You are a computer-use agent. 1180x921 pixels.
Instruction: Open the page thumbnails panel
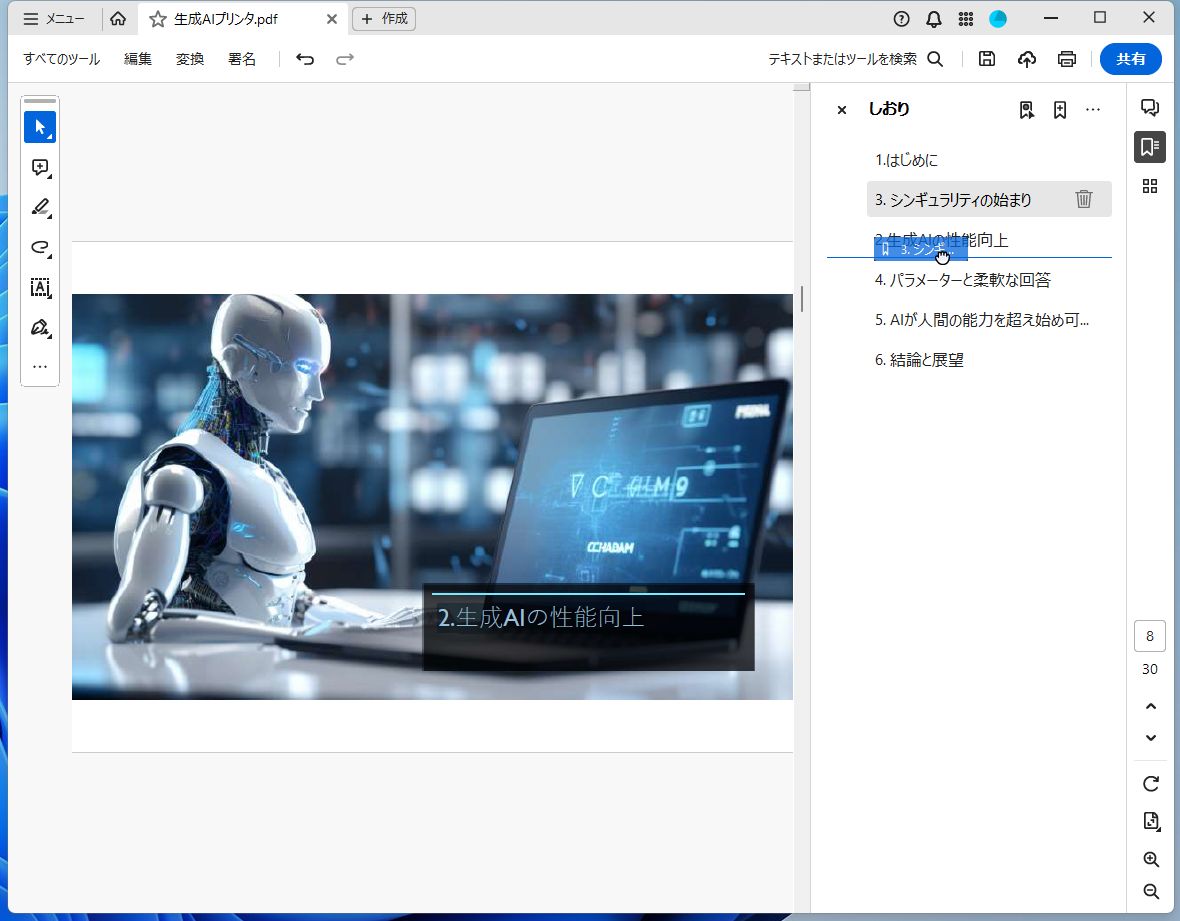(x=1149, y=186)
